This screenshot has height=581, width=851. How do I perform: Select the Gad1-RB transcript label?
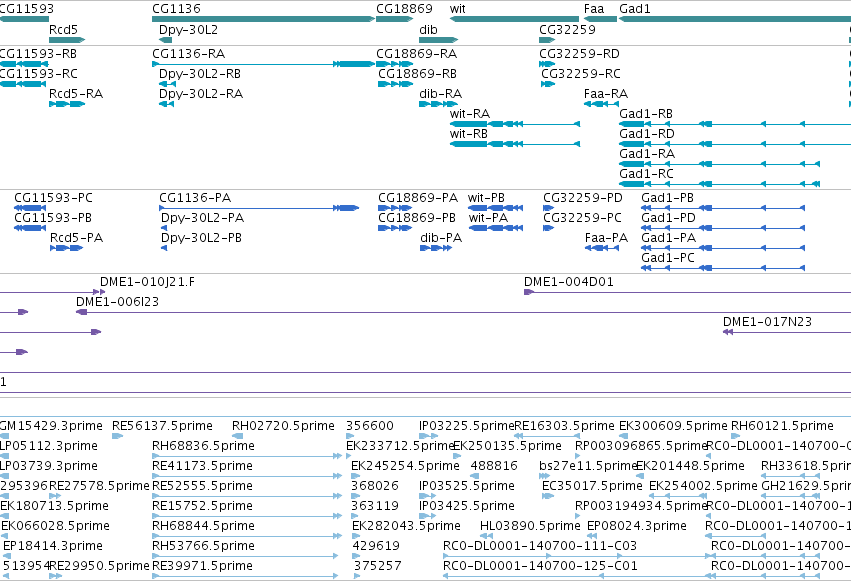646,113
